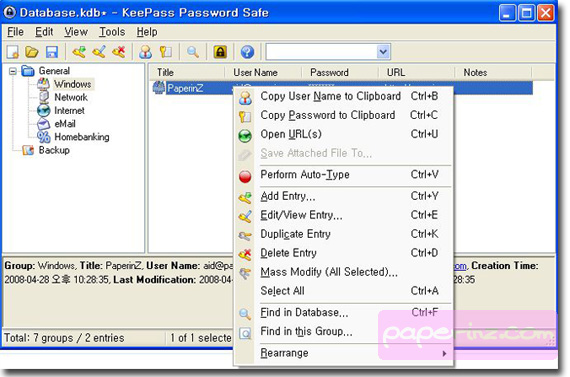Select the Windows group

pos(72,84)
